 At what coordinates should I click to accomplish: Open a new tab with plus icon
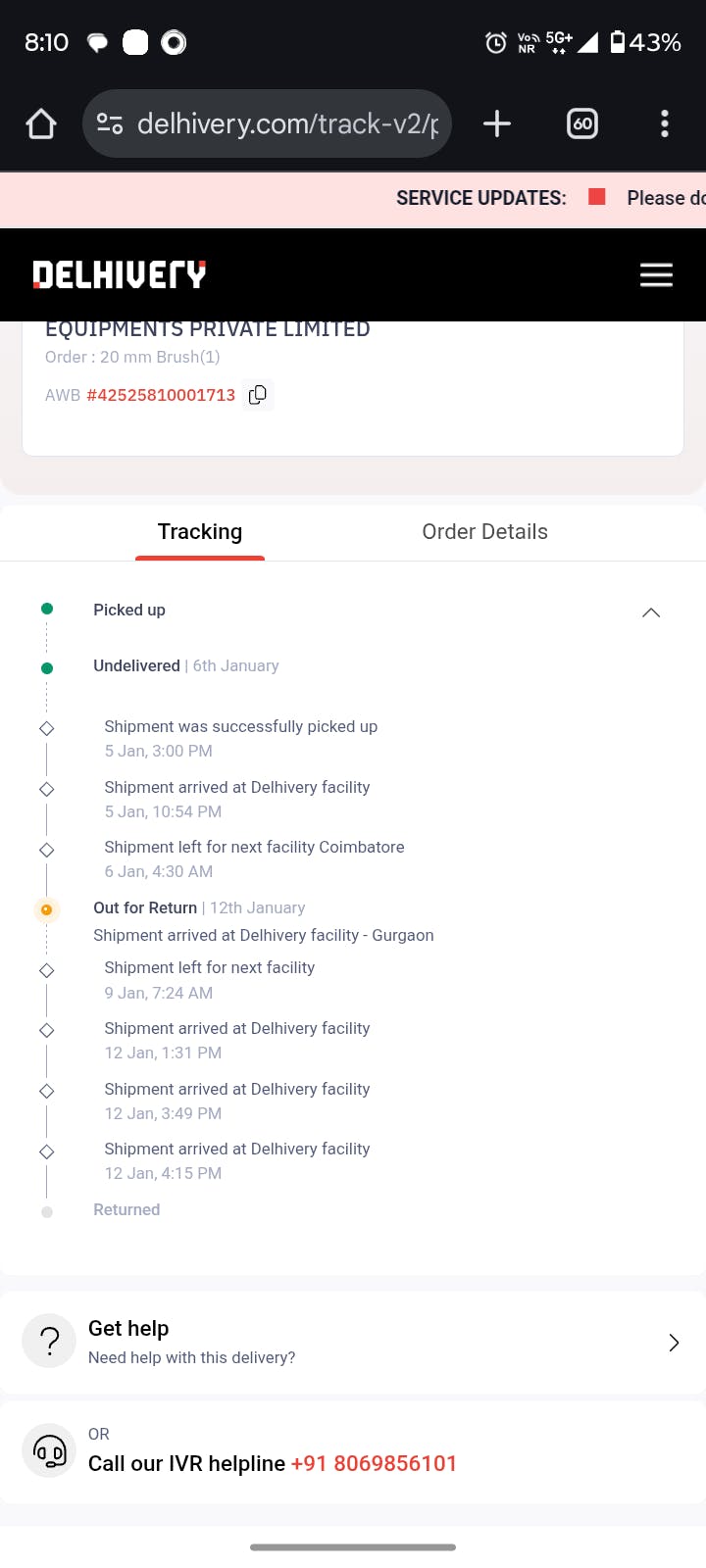click(497, 123)
